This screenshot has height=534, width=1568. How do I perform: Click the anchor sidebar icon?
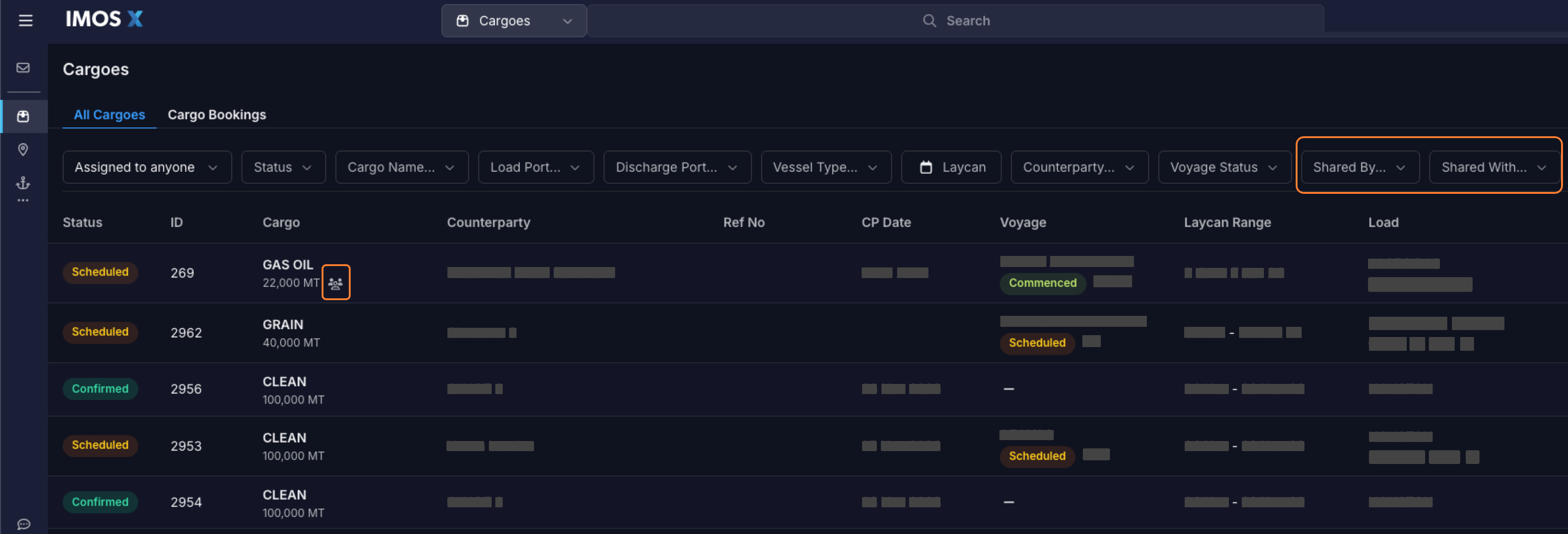[x=23, y=182]
